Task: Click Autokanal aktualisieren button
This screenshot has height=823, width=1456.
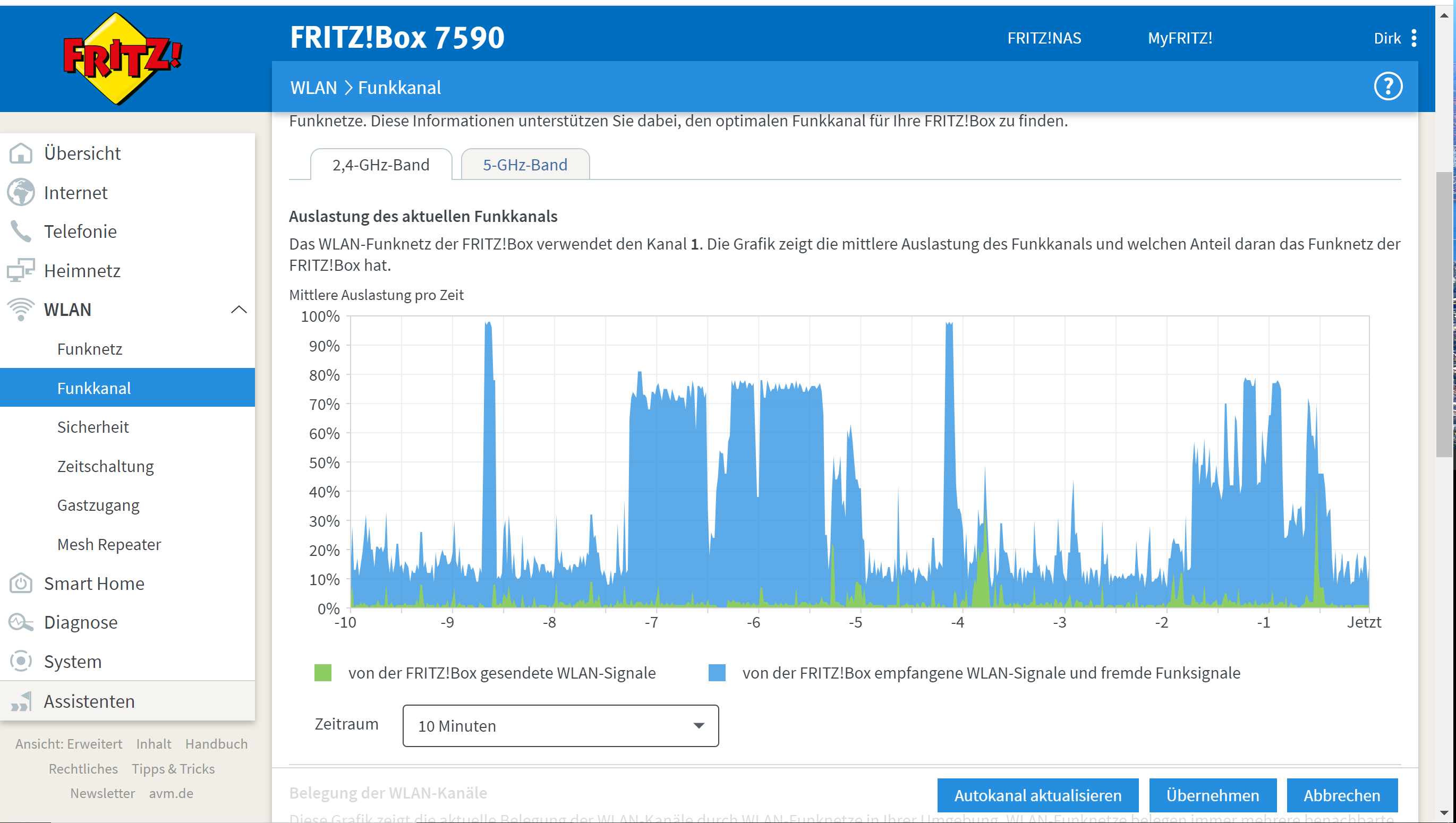Action: [x=1037, y=795]
